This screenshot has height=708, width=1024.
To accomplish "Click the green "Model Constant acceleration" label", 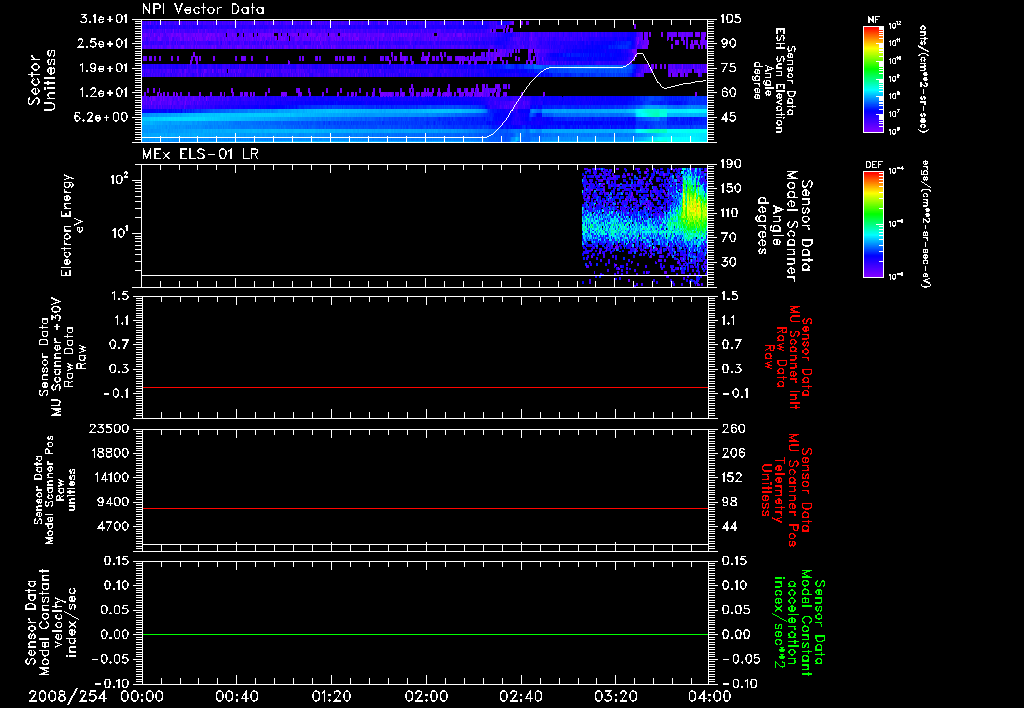I will [x=799, y=622].
